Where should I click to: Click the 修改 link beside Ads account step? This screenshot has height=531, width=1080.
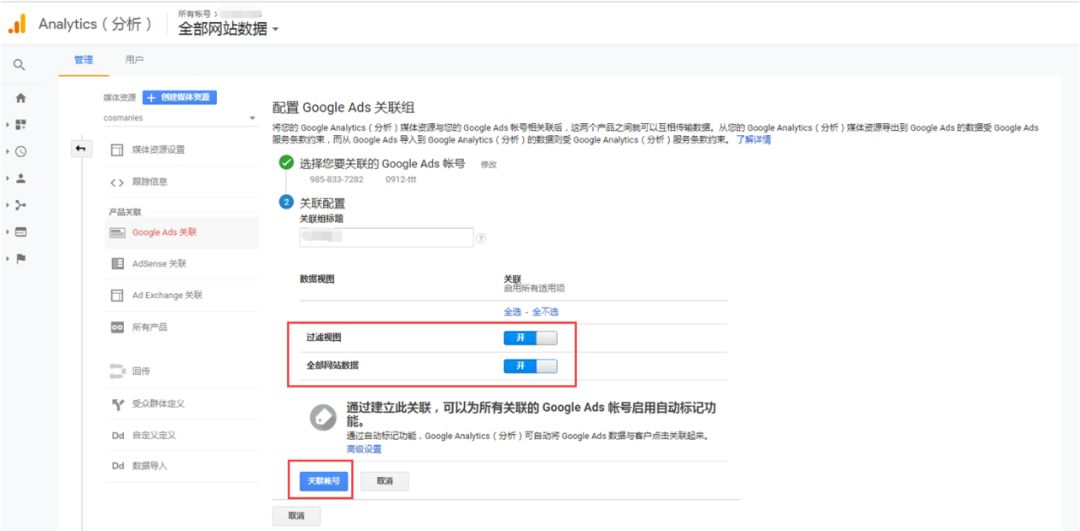coord(488,164)
